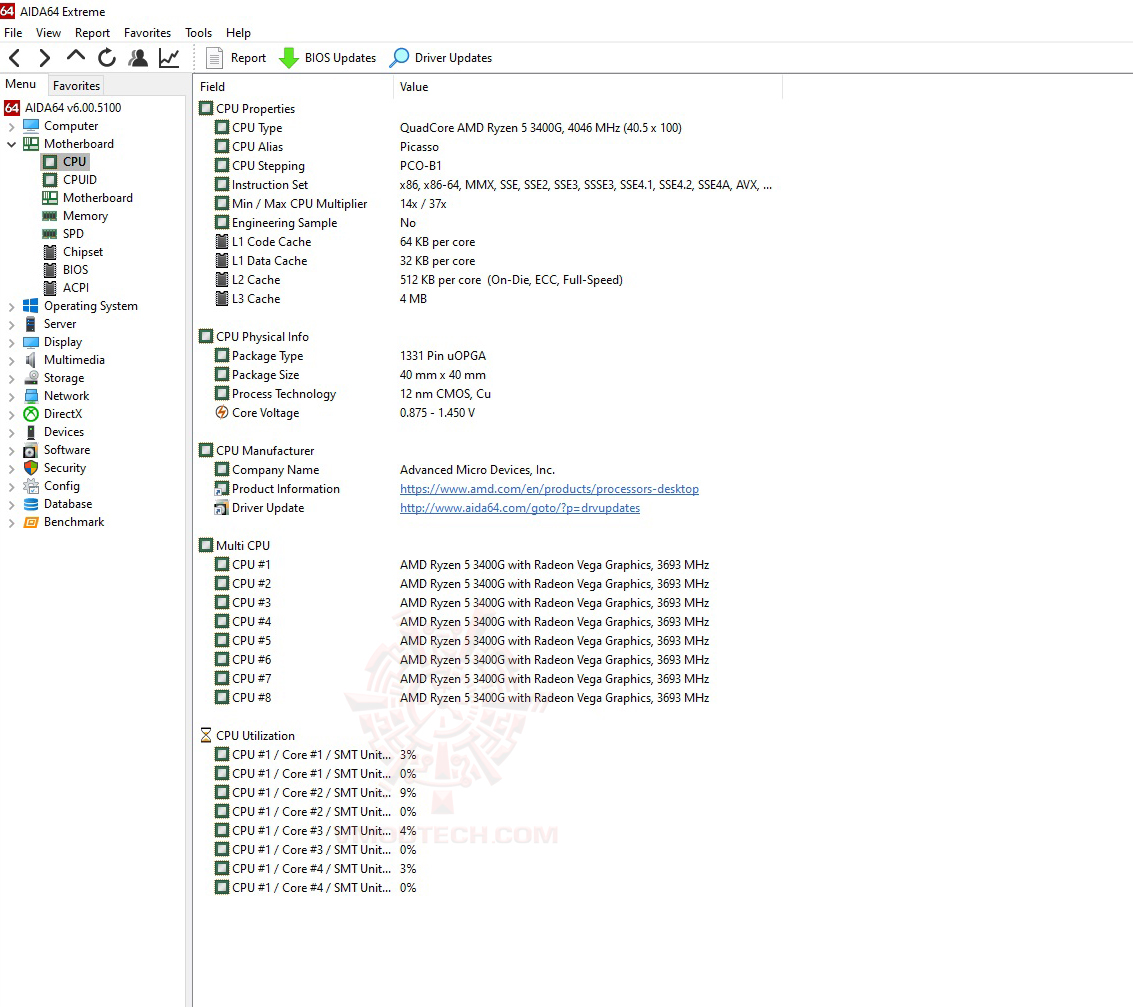This screenshot has height=1007, width=1133.
Task: Open the AMD desktop processors product link
Action: tap(549, 489)
